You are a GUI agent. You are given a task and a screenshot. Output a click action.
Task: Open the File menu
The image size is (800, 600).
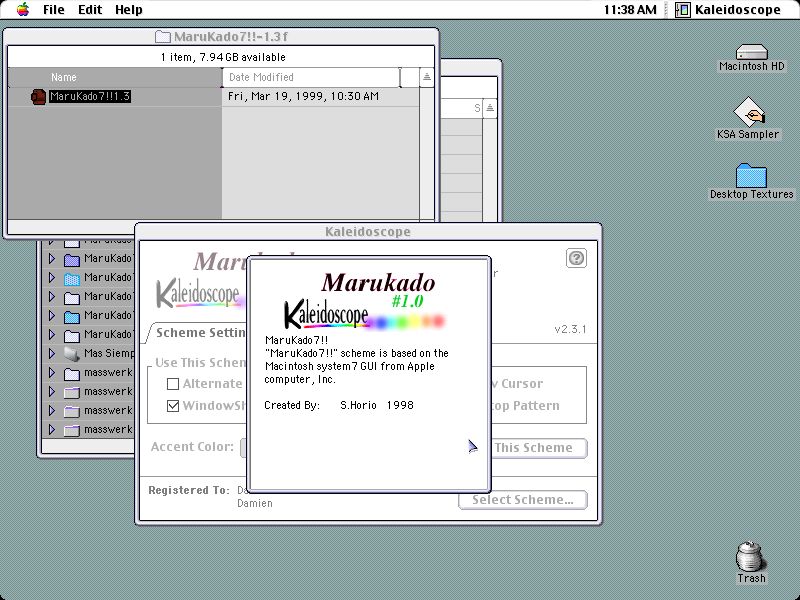pyautogui.click(x=54, y=10)
